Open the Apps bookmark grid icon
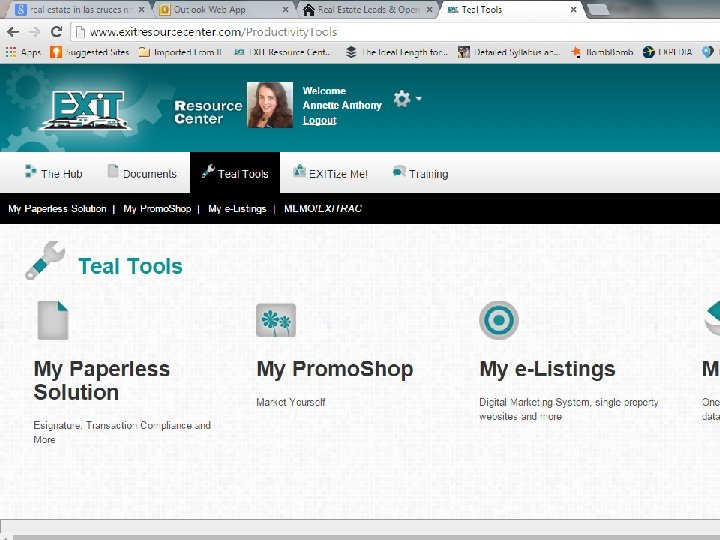Image resolution: width=720 pixels, height=540 pixels. pyautogui.click(x=11, y=52)
